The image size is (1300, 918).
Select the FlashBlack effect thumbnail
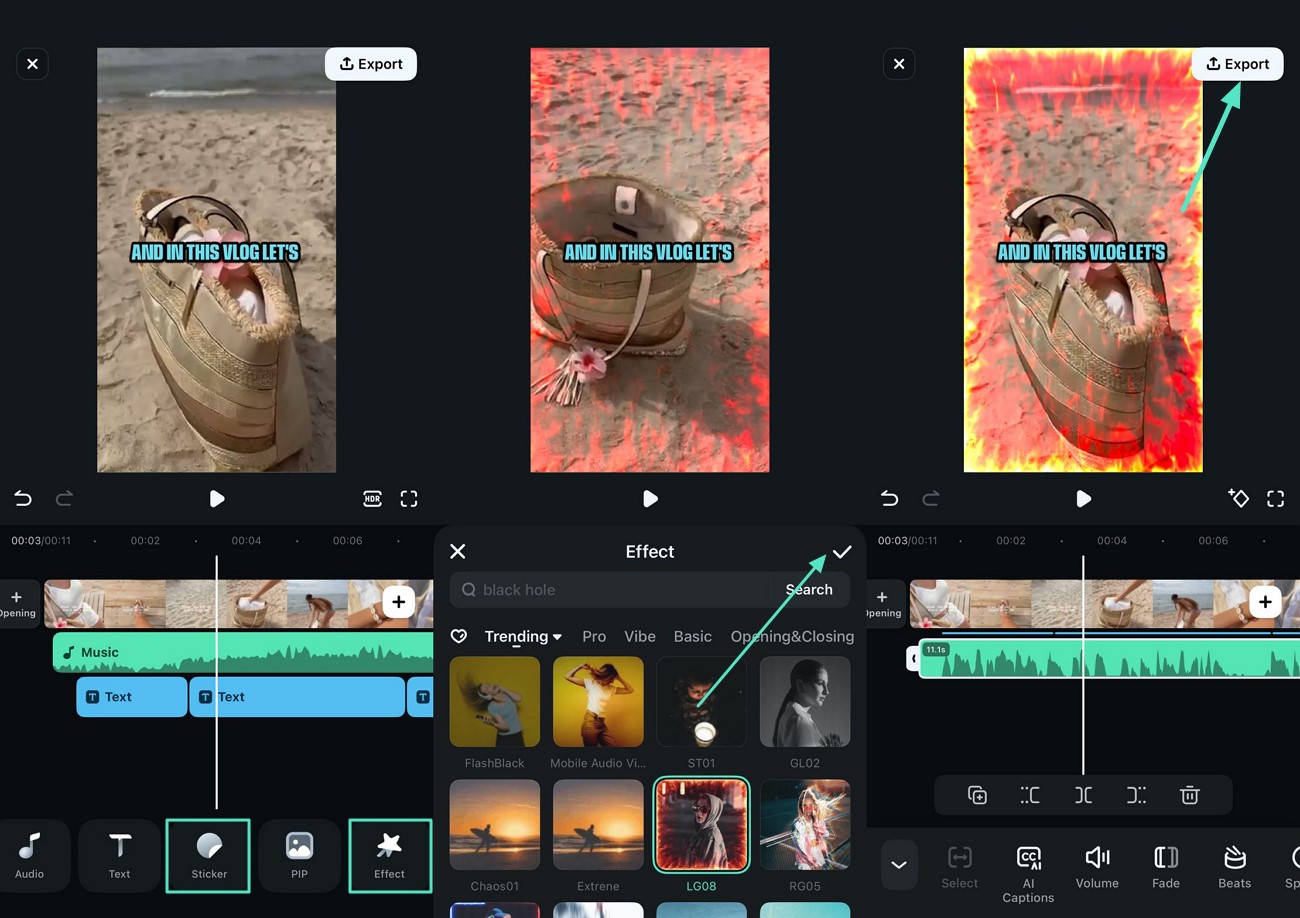pos(495,702)
